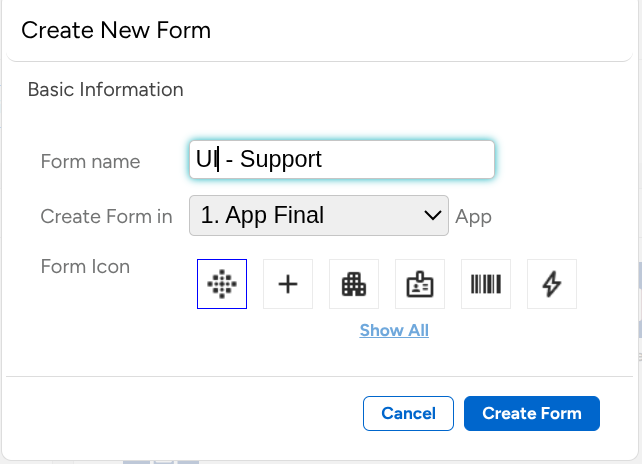Select the dotted diamond form icon
Image resolution: width=642 pixels, height=464 pixels.
tap(222, 285)
